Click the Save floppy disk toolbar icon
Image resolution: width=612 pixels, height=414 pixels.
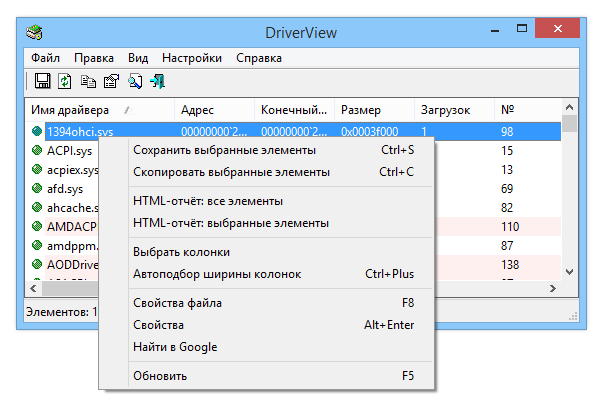coord(43,81)
